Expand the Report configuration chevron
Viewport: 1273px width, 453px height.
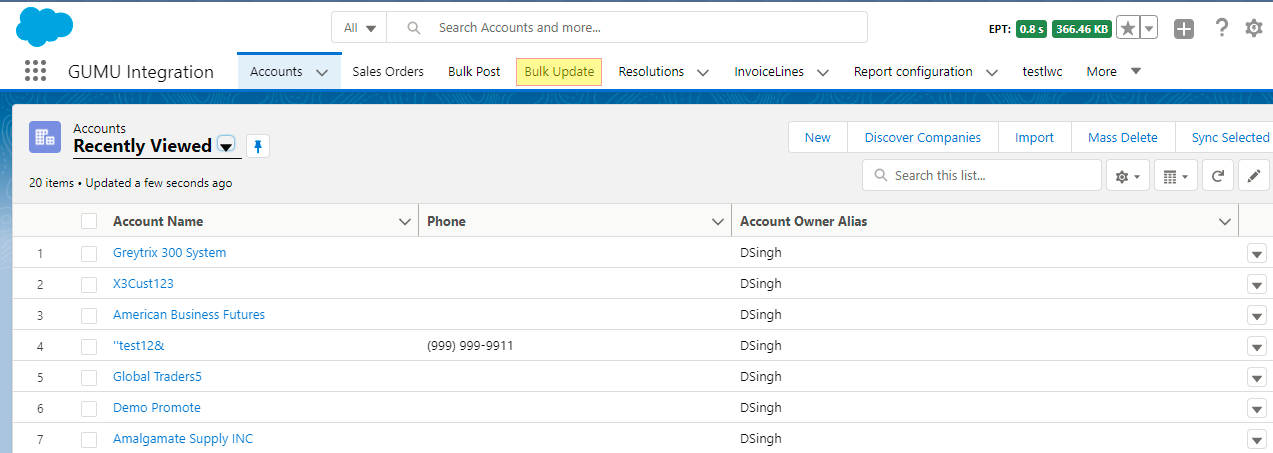(x=992, y=72)
